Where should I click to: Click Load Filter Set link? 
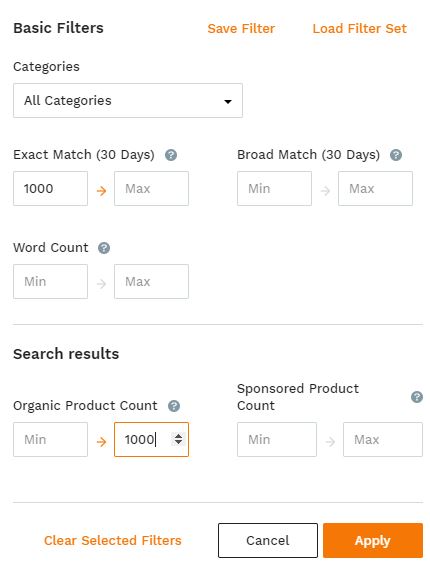pyautogui.click(x=360, y=29)
